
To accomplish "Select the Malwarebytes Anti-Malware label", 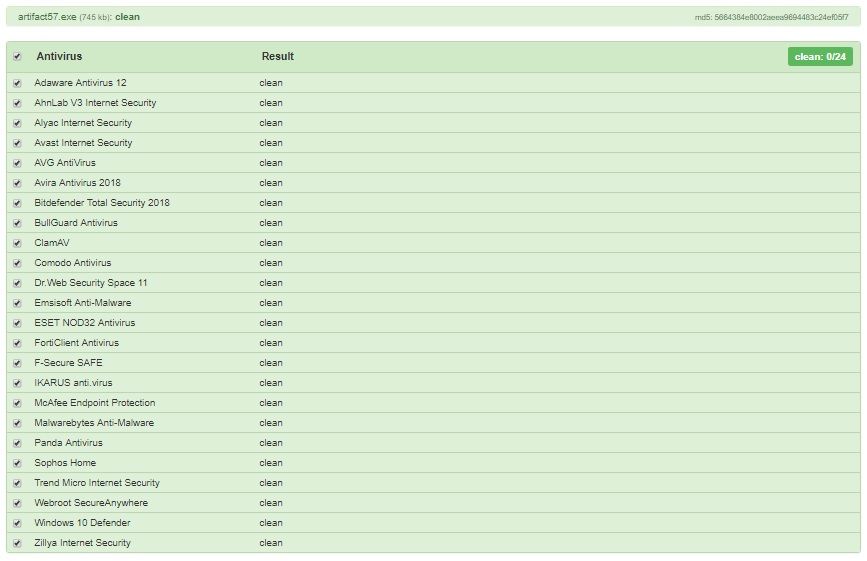I will [x=94, y=423].
